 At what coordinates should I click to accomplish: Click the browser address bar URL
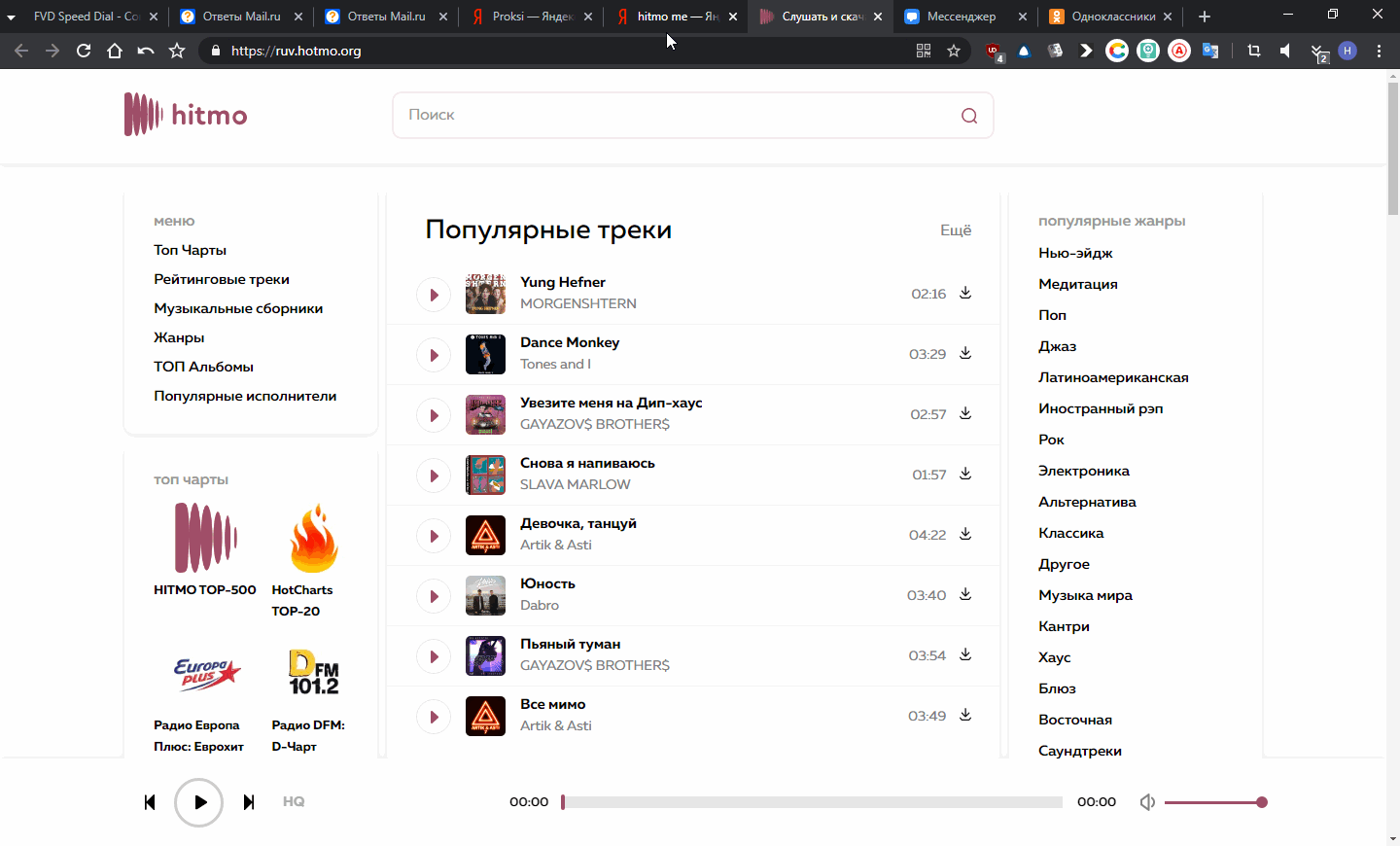297,51
